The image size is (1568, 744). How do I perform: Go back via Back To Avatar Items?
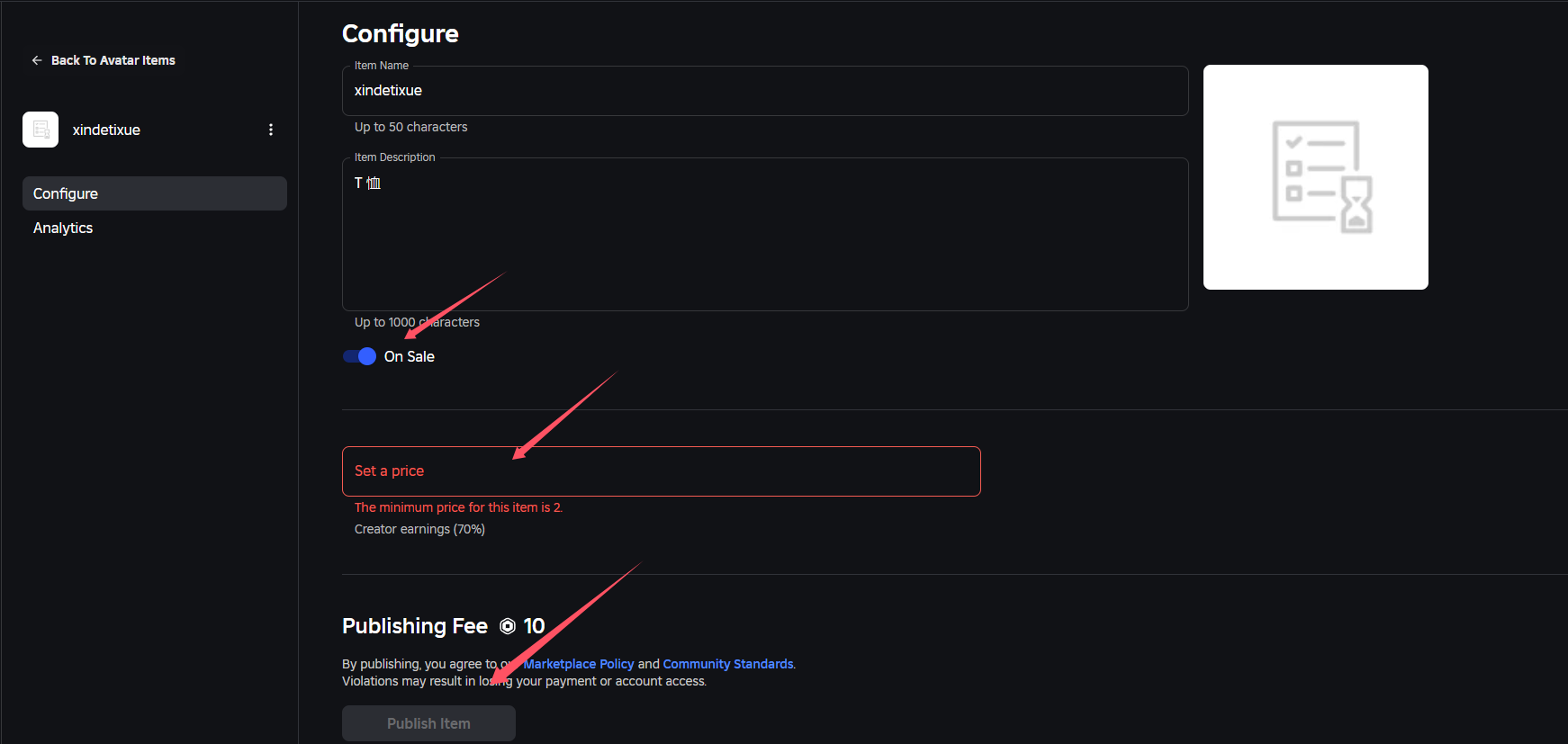[x=113, y=60]
